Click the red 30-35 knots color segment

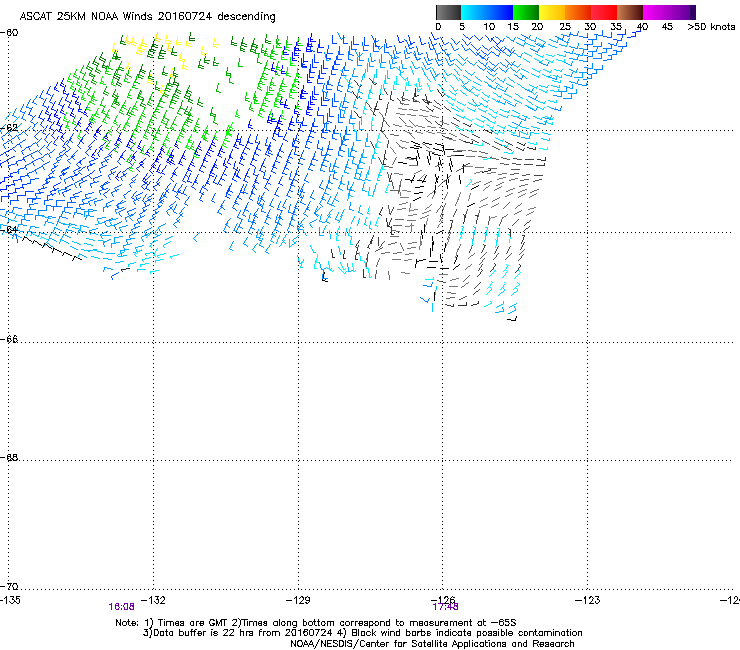coord(604,12)
